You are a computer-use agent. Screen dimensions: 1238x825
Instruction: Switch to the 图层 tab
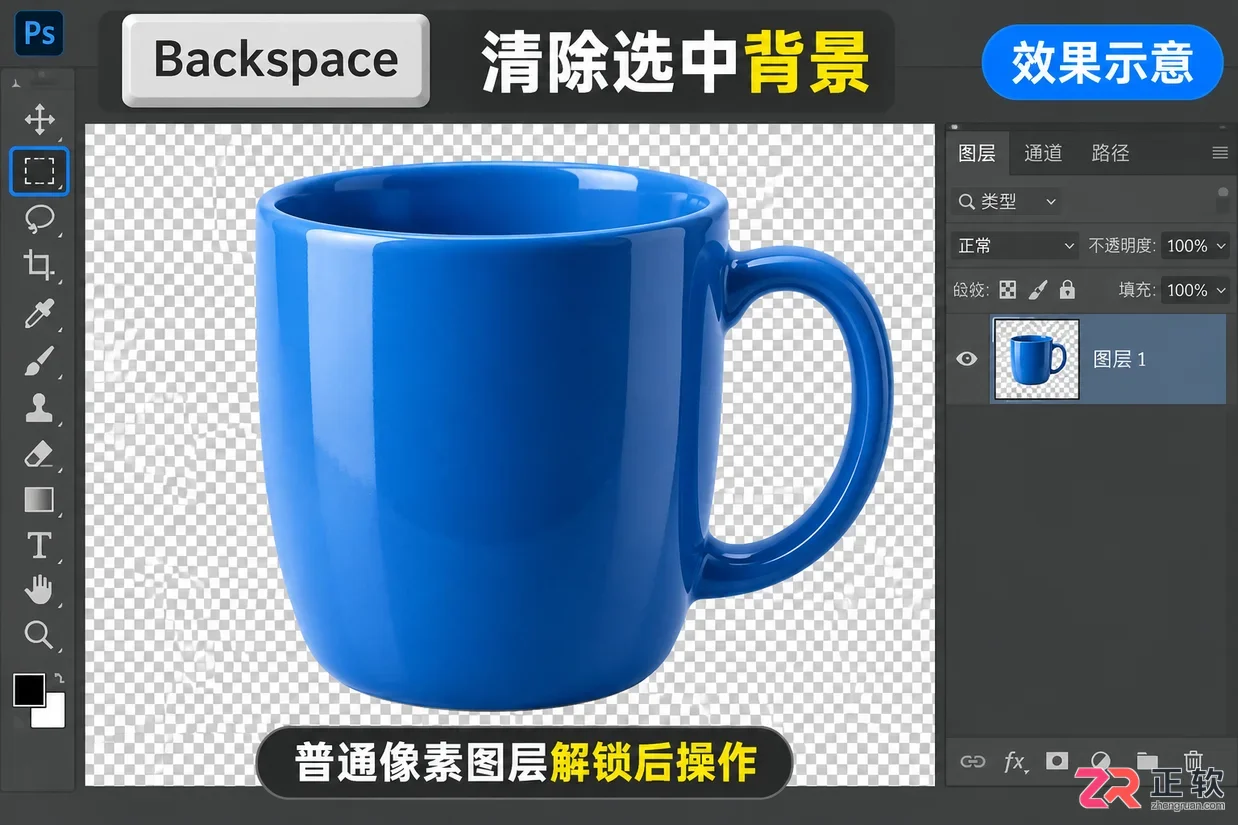[977, 153]
